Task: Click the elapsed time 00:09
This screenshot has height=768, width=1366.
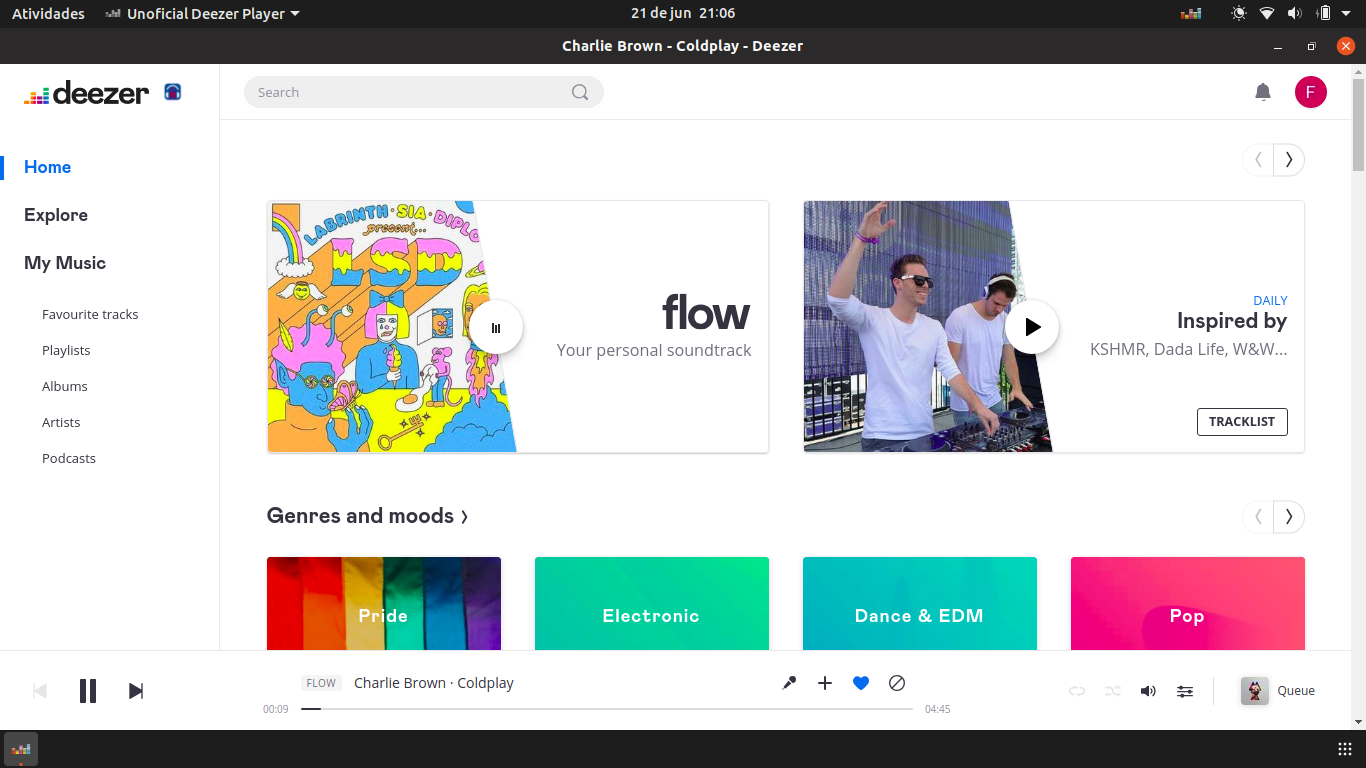Action: click(276, 709)
